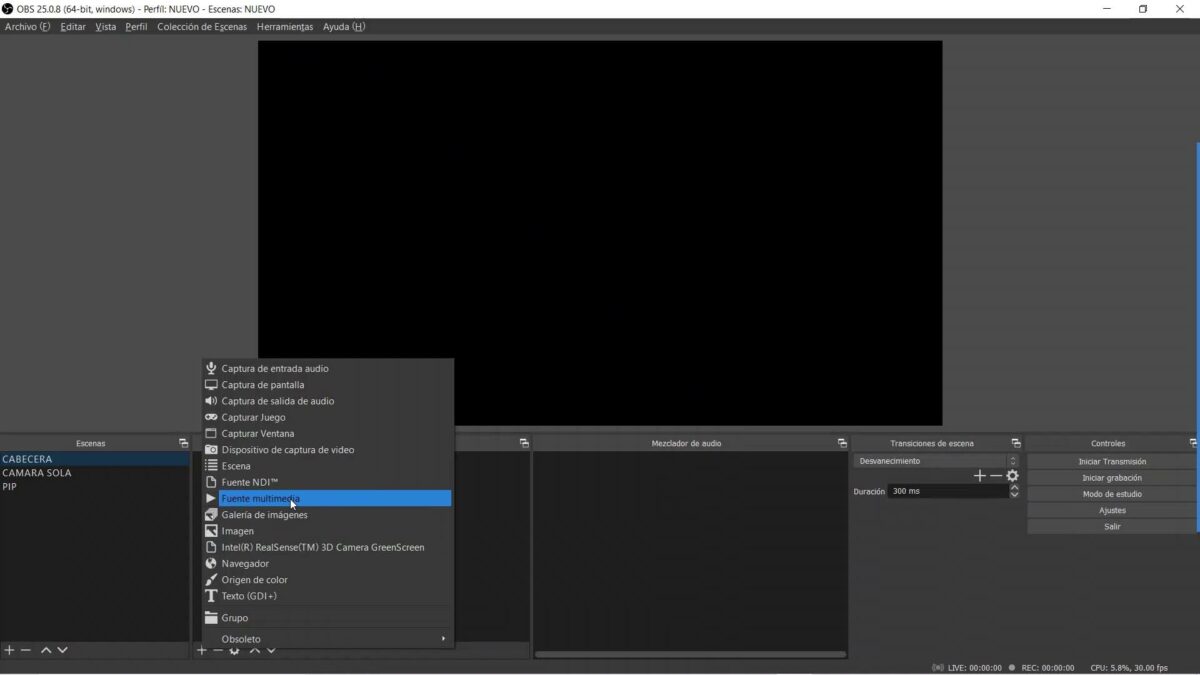The image size is (1200, 675).
Task: Open the Herramientas menu
Action: click(285, 27)
